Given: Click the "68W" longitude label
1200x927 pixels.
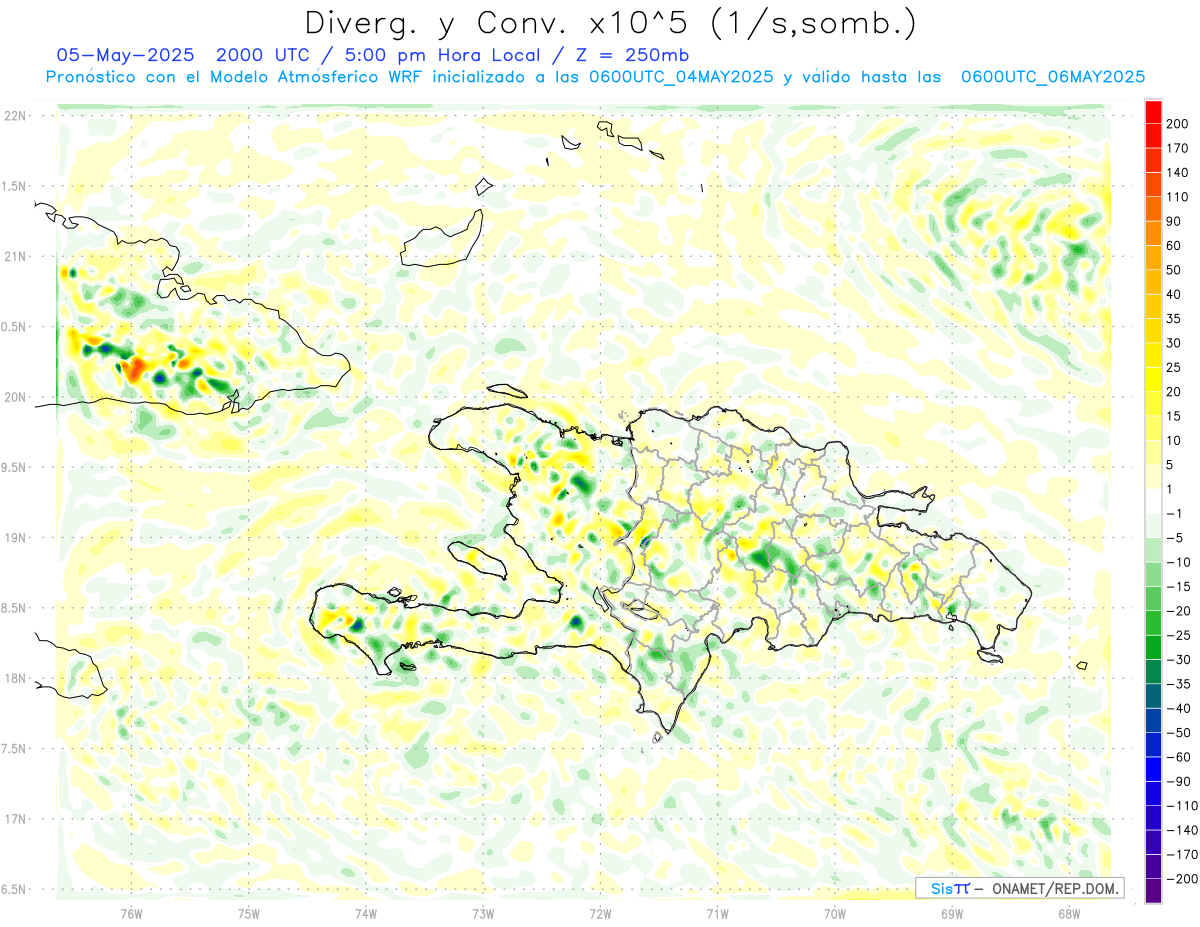Looking at the screenshot, I should click(x=1069, y=914).
